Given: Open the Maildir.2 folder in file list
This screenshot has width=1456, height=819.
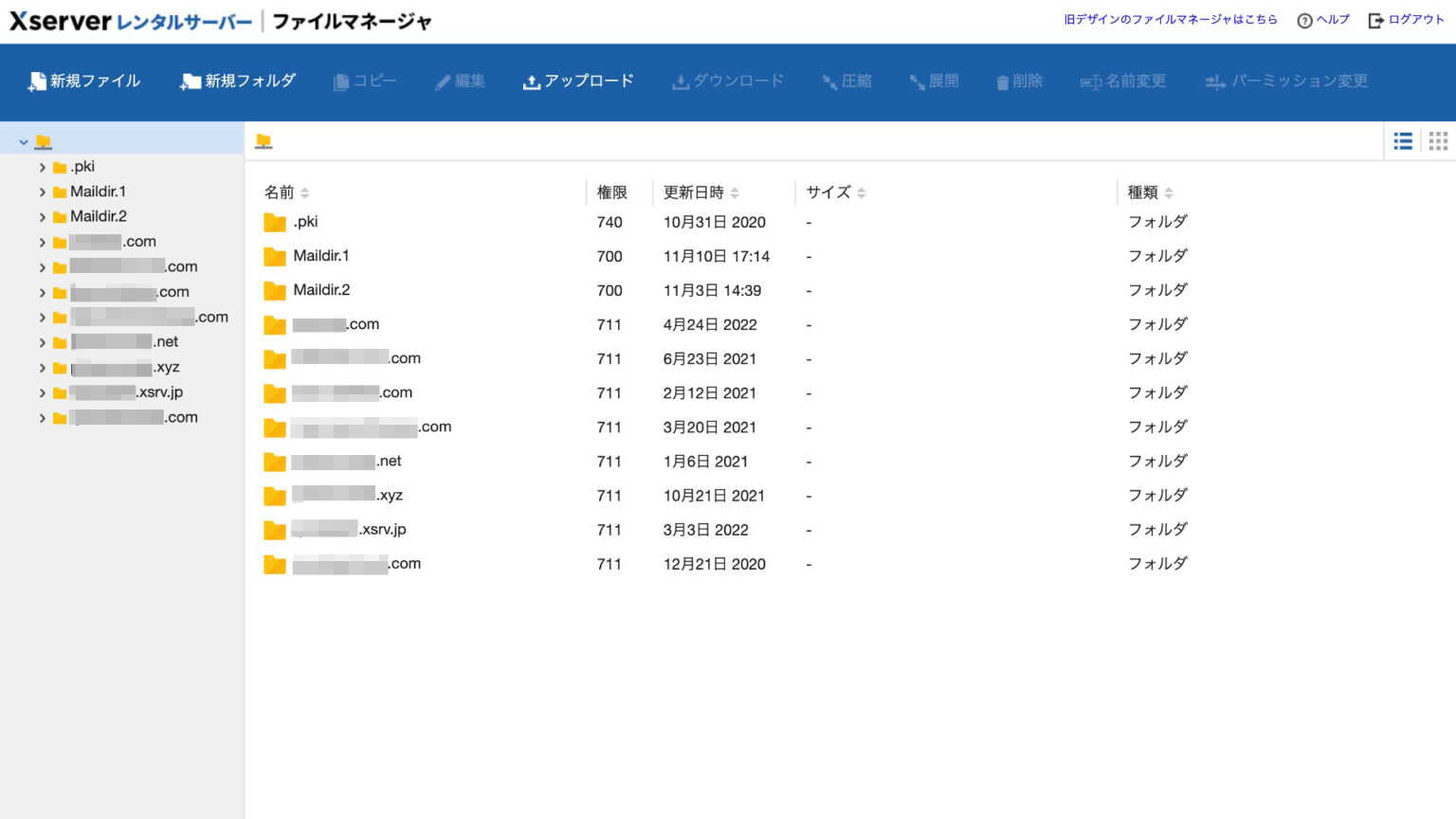Looking at the screenshot, I should pos(322,289).
